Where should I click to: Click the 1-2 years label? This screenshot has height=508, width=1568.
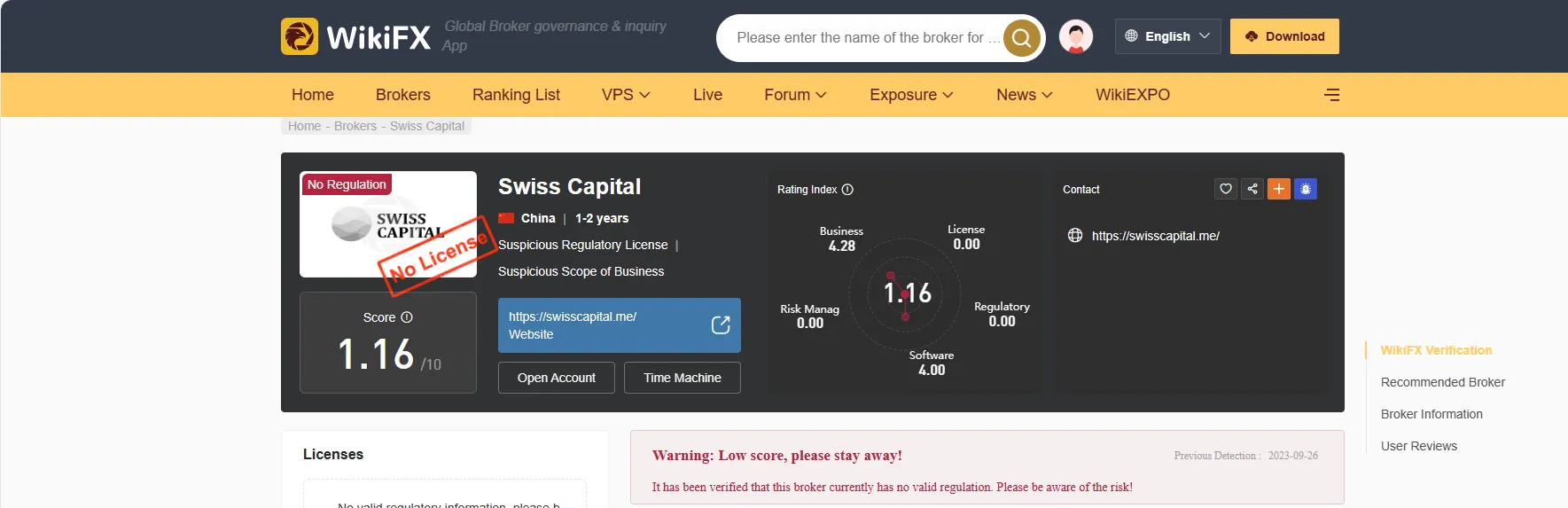pyautogui.click(x=602, y=218)
